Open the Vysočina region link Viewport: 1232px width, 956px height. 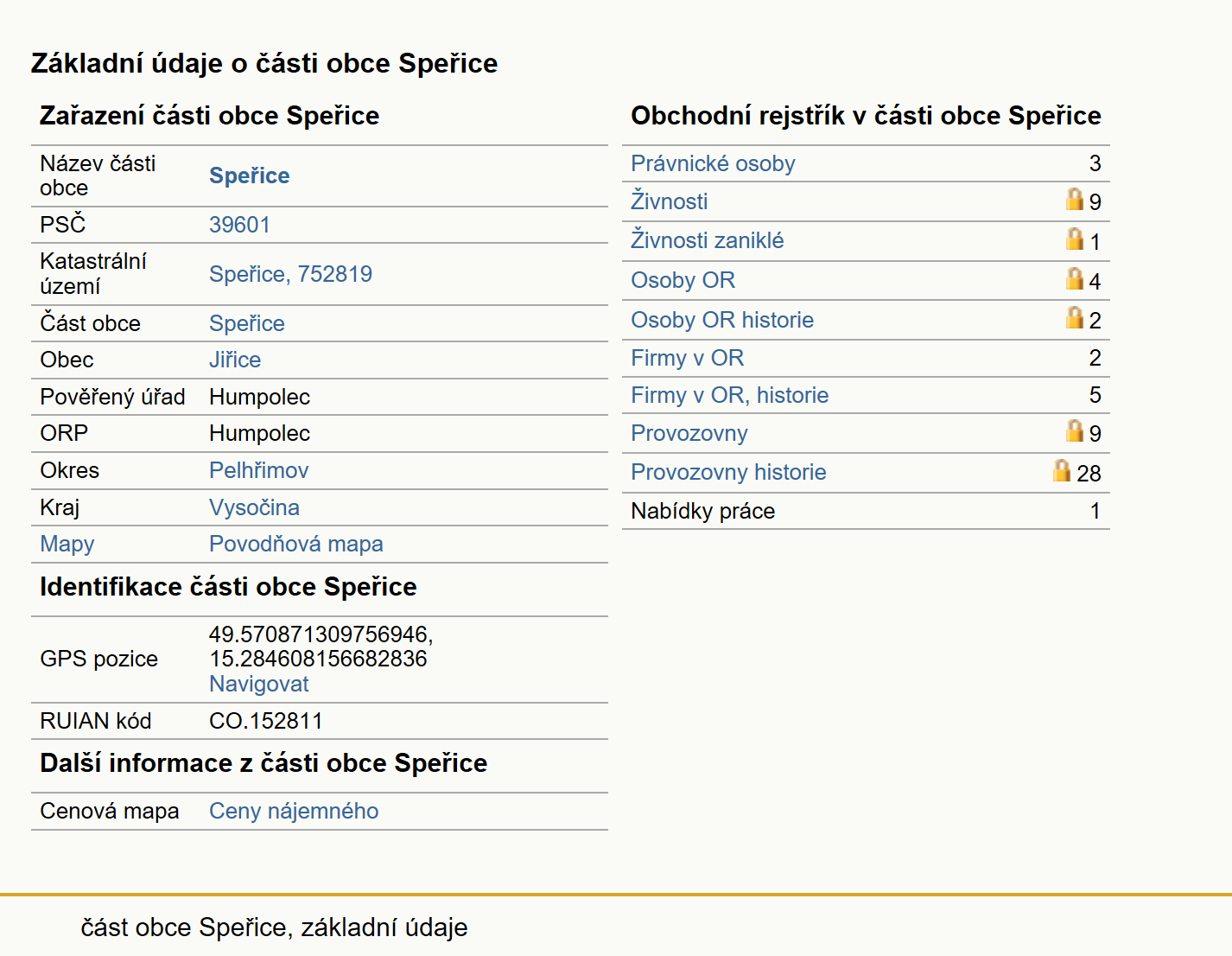click(254, 507)
